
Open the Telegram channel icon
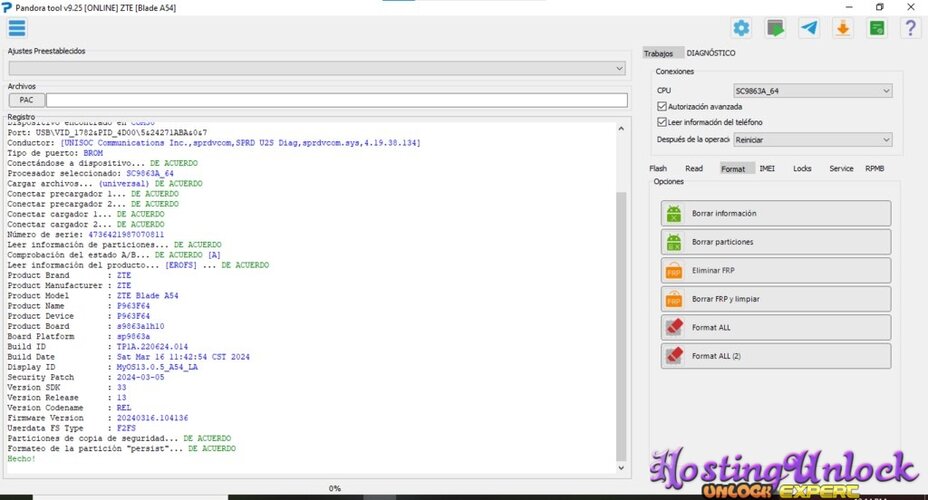809,28
